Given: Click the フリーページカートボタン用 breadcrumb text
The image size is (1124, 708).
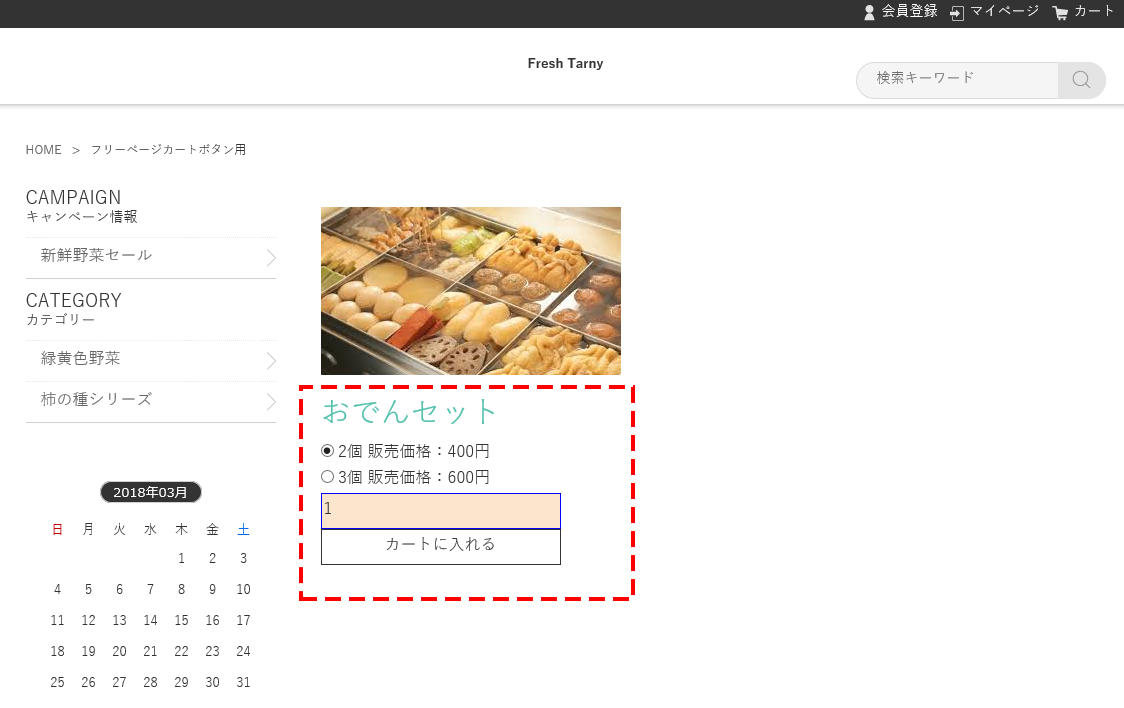Looking at the screenshot, I should coord(168,150).
